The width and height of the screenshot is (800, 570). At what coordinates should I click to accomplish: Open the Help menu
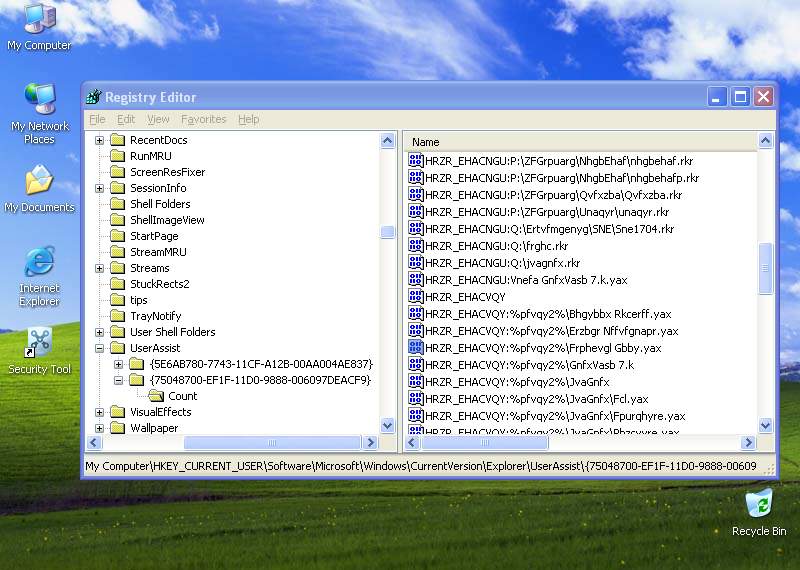[248, 119]
